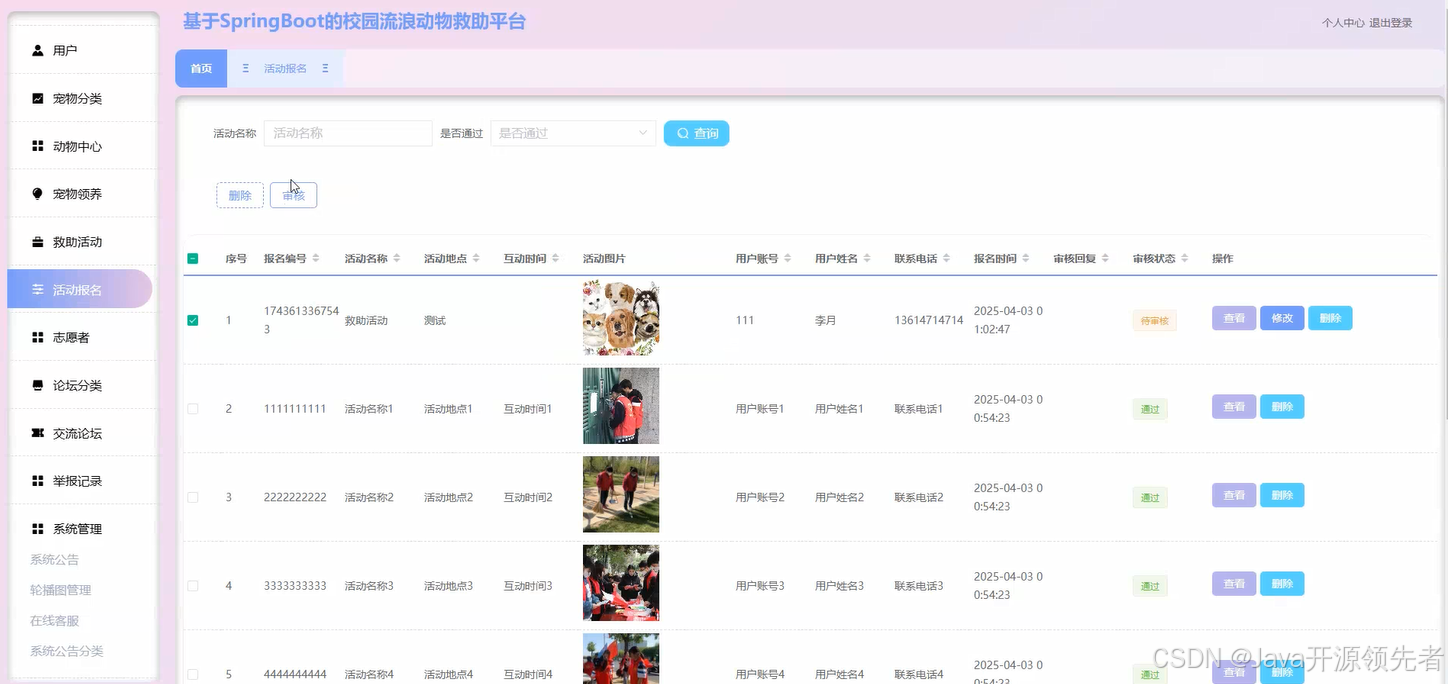The width and height of the screenshot is (1448, 684).
Task: Switch to the 首页 tab
Action: click(200, 68)
